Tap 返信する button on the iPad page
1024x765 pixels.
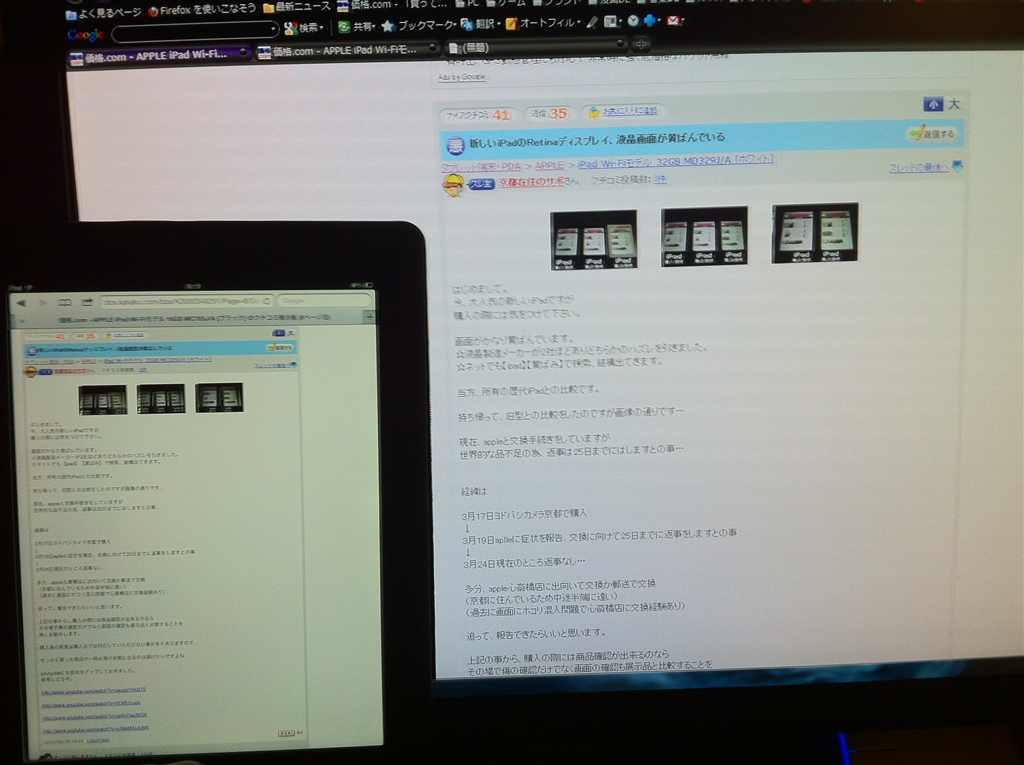280,348
